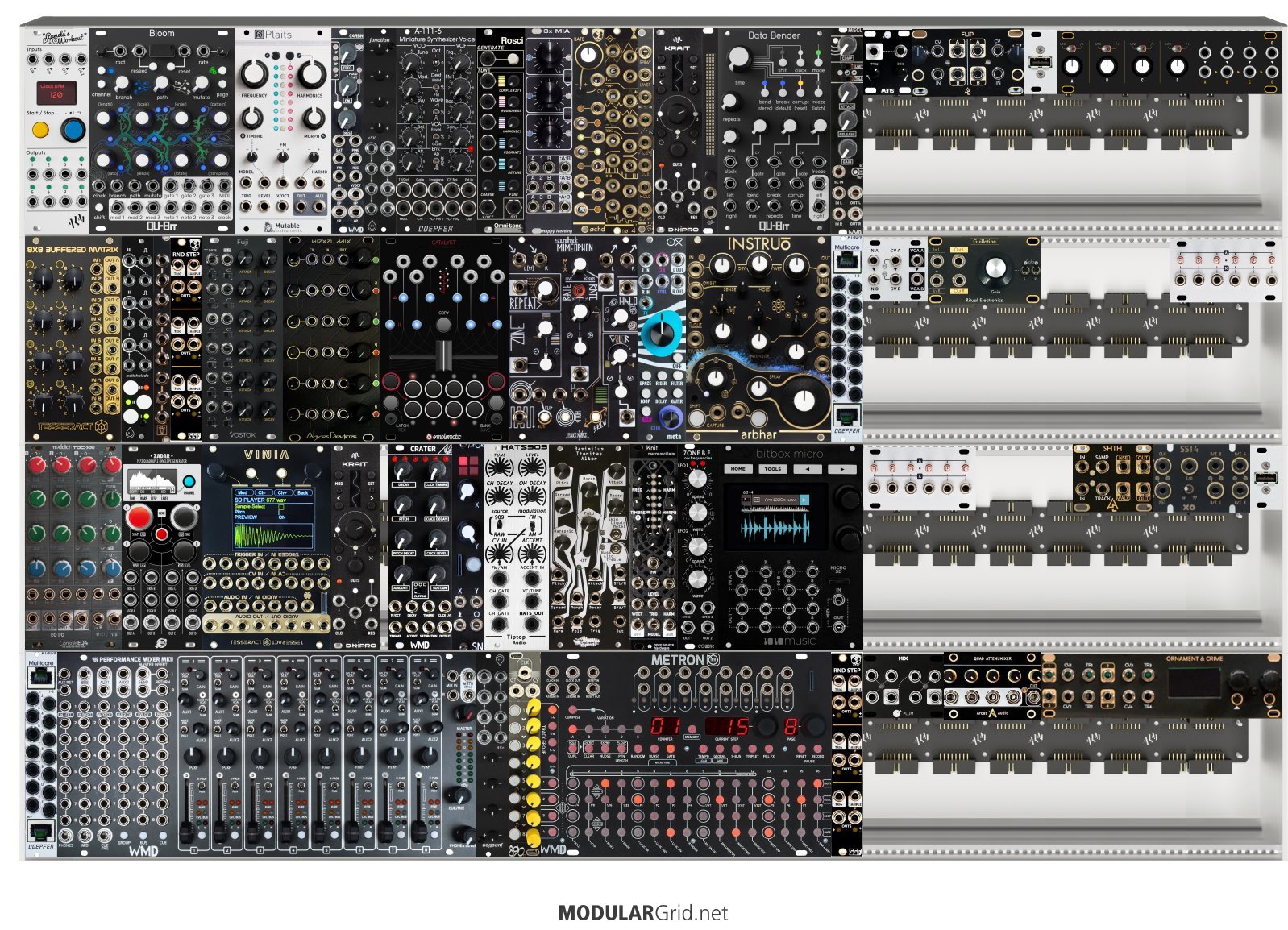The width and height of the screenshot is (1288, 930).
Task: Select the SHTH module title in the third row
Action: (1111, 449)
